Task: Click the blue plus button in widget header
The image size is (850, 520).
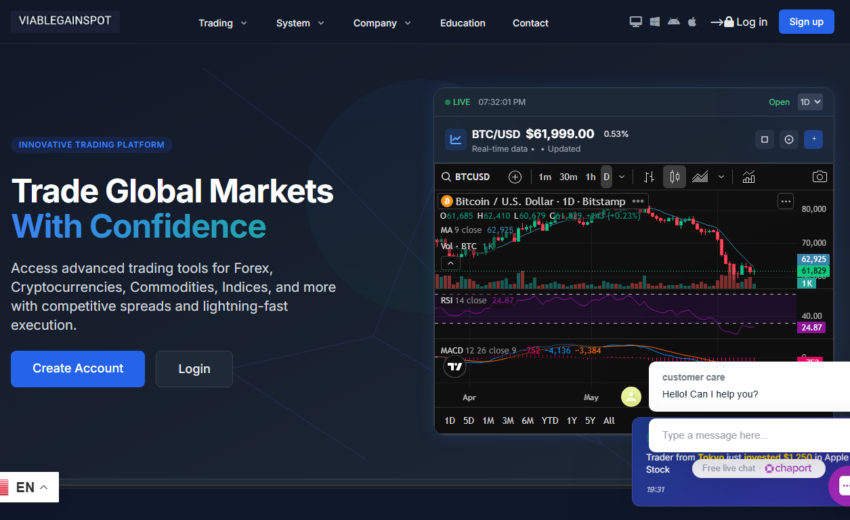Action: click(814, 139)
